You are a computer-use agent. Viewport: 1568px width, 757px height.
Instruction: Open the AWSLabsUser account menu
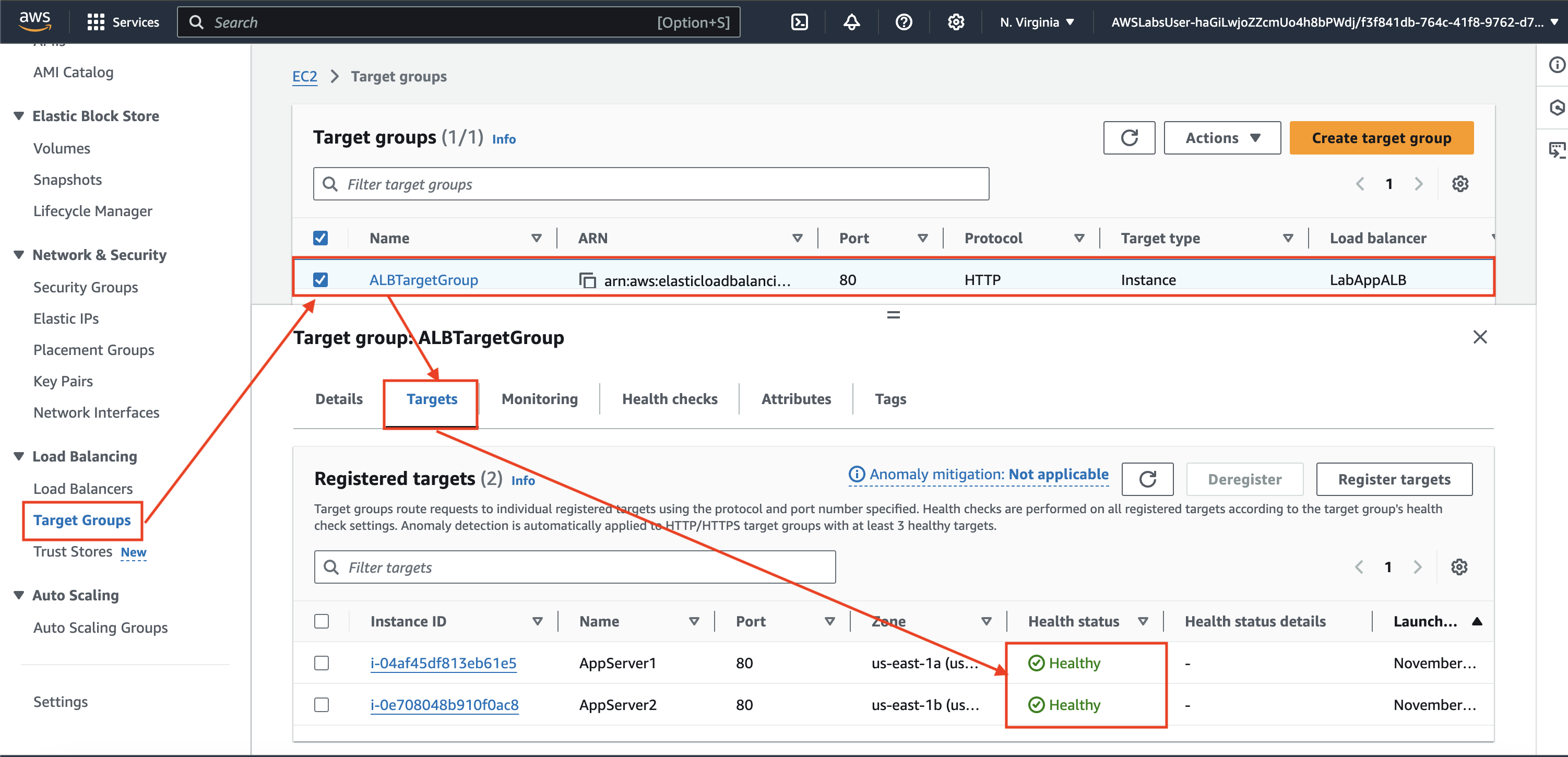[x=1335, y=22]
